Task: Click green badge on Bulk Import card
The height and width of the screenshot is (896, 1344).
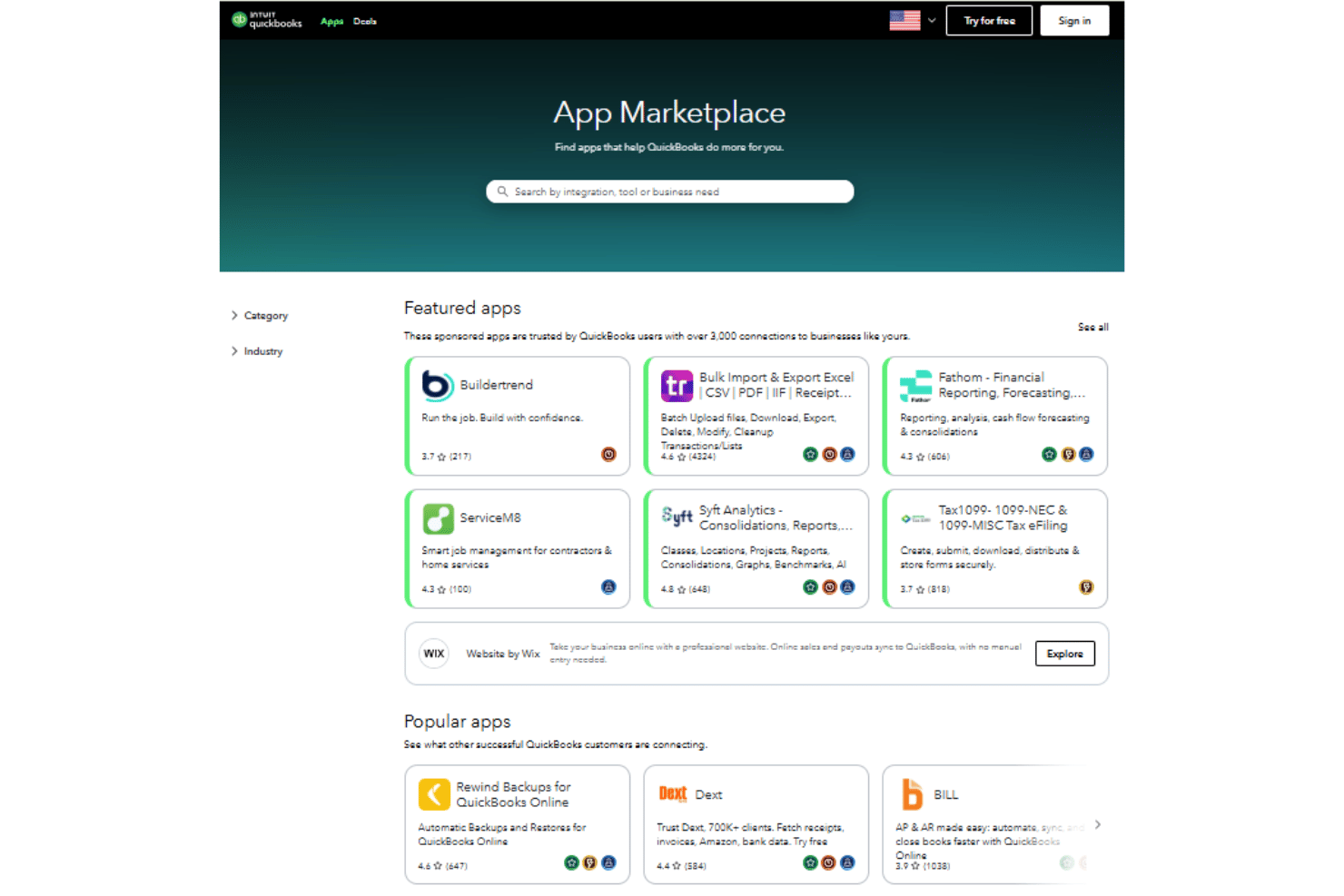Action: (x=810, y=454)
